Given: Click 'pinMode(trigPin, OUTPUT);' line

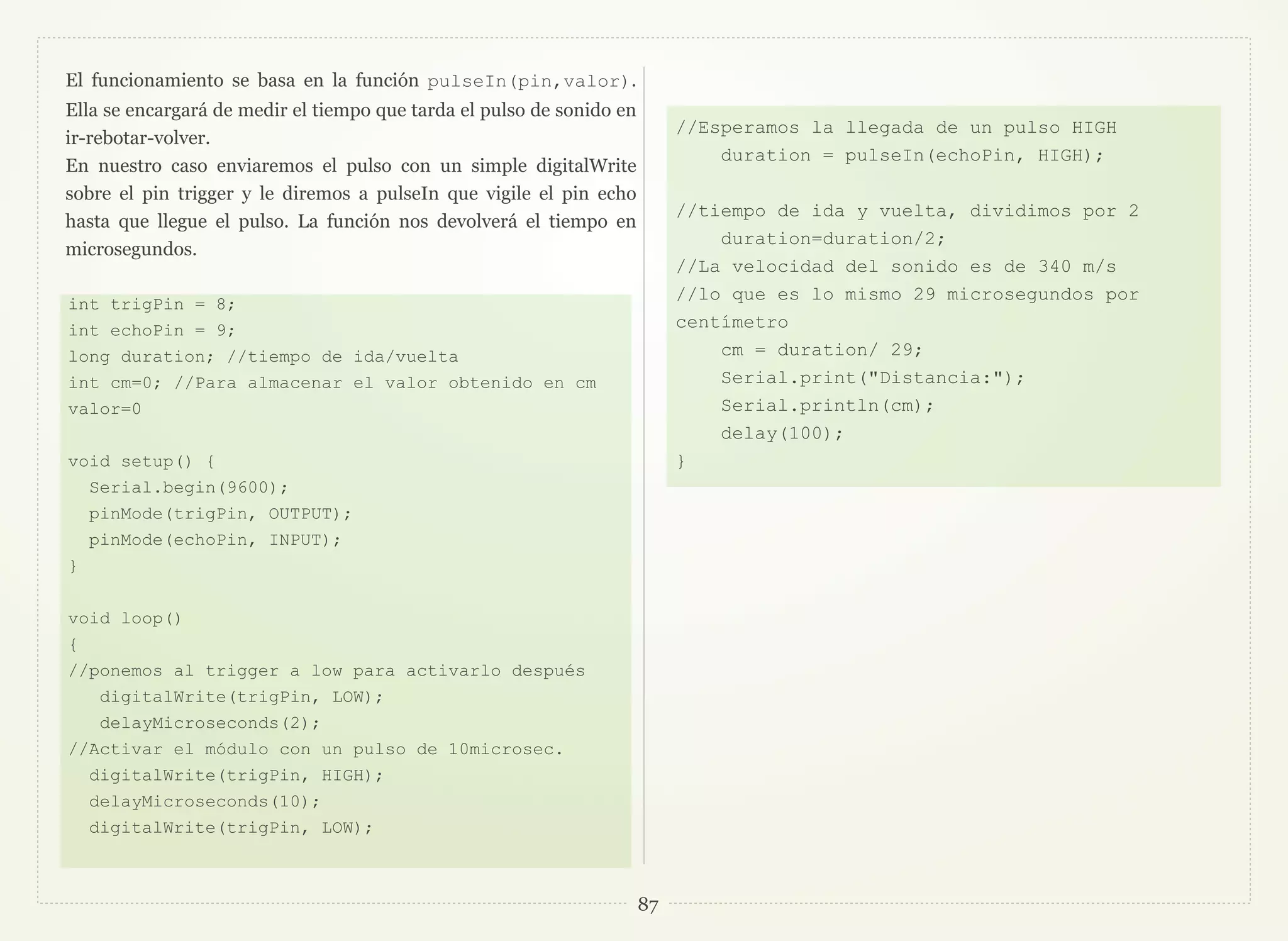Looking at the screenshot, I should coord(220,514).
